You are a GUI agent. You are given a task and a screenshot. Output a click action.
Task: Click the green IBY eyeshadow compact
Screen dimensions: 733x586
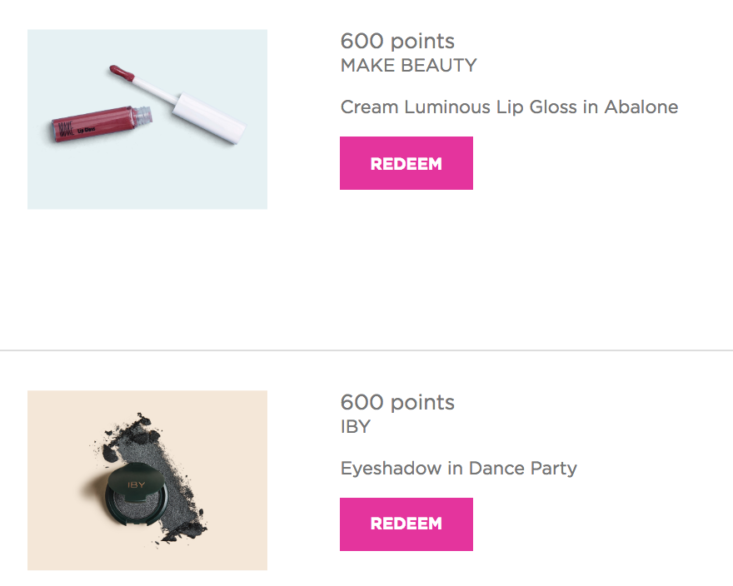pos(137,495)
